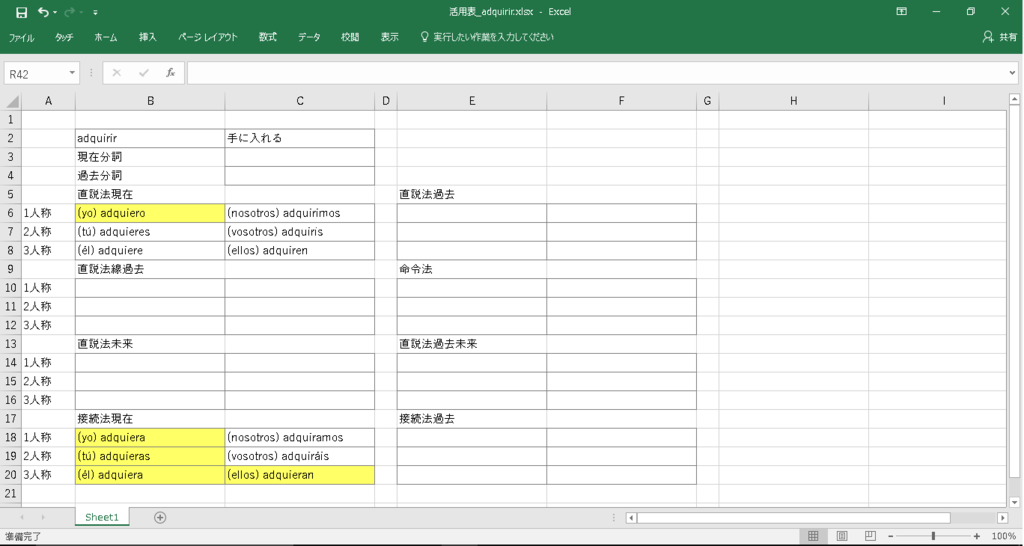Switch to Page Layout view icon
The image size is (1024, 546).
click(x=842, y=536)
